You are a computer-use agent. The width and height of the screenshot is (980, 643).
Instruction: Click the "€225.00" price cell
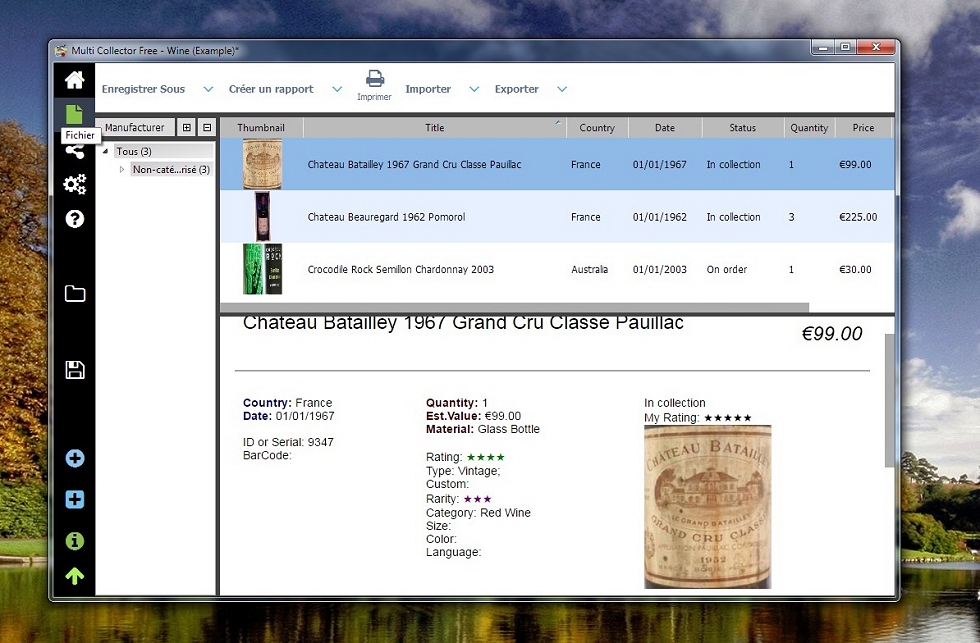[x=858, y=217]
